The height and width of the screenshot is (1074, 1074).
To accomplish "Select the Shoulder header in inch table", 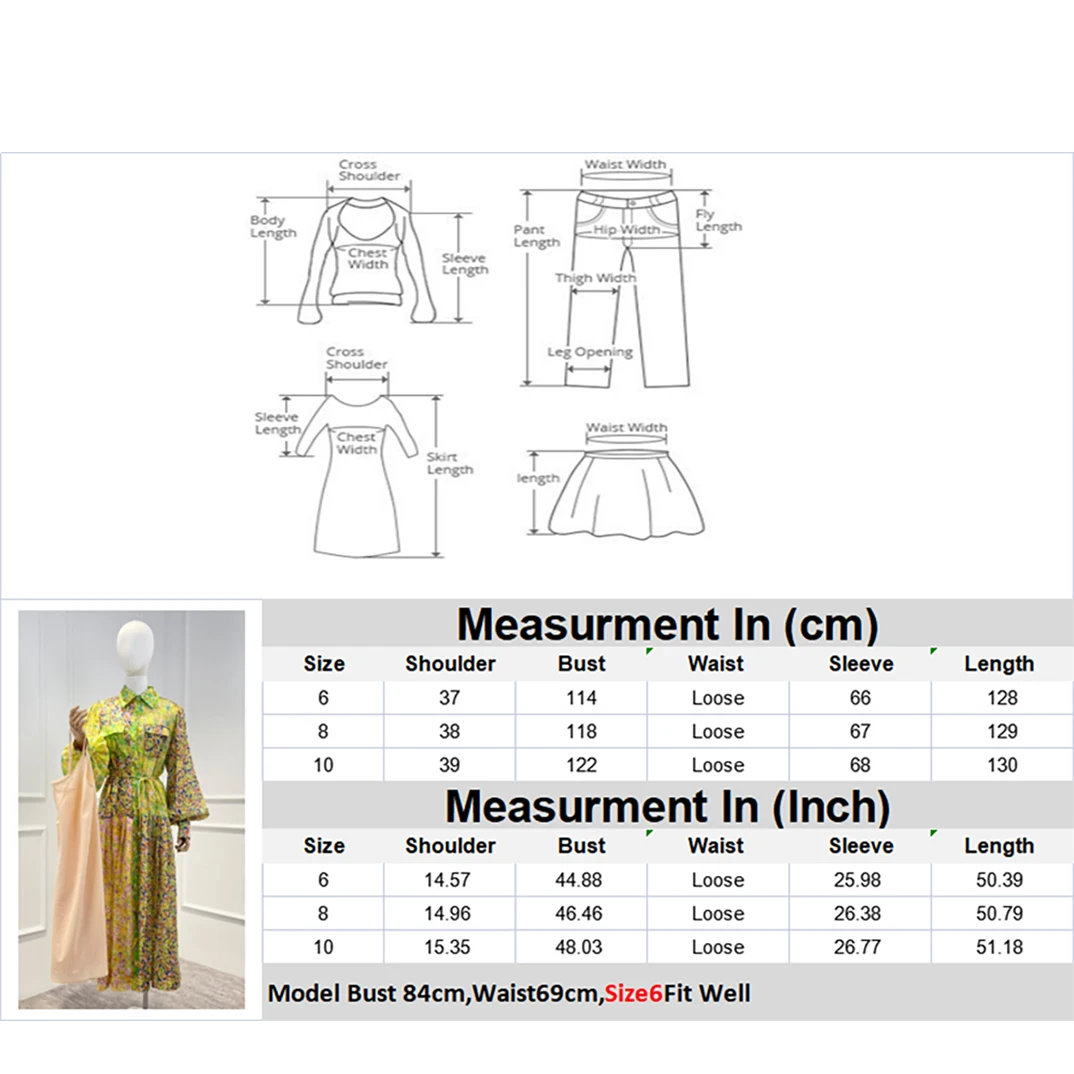I will [x=450, y=846].
